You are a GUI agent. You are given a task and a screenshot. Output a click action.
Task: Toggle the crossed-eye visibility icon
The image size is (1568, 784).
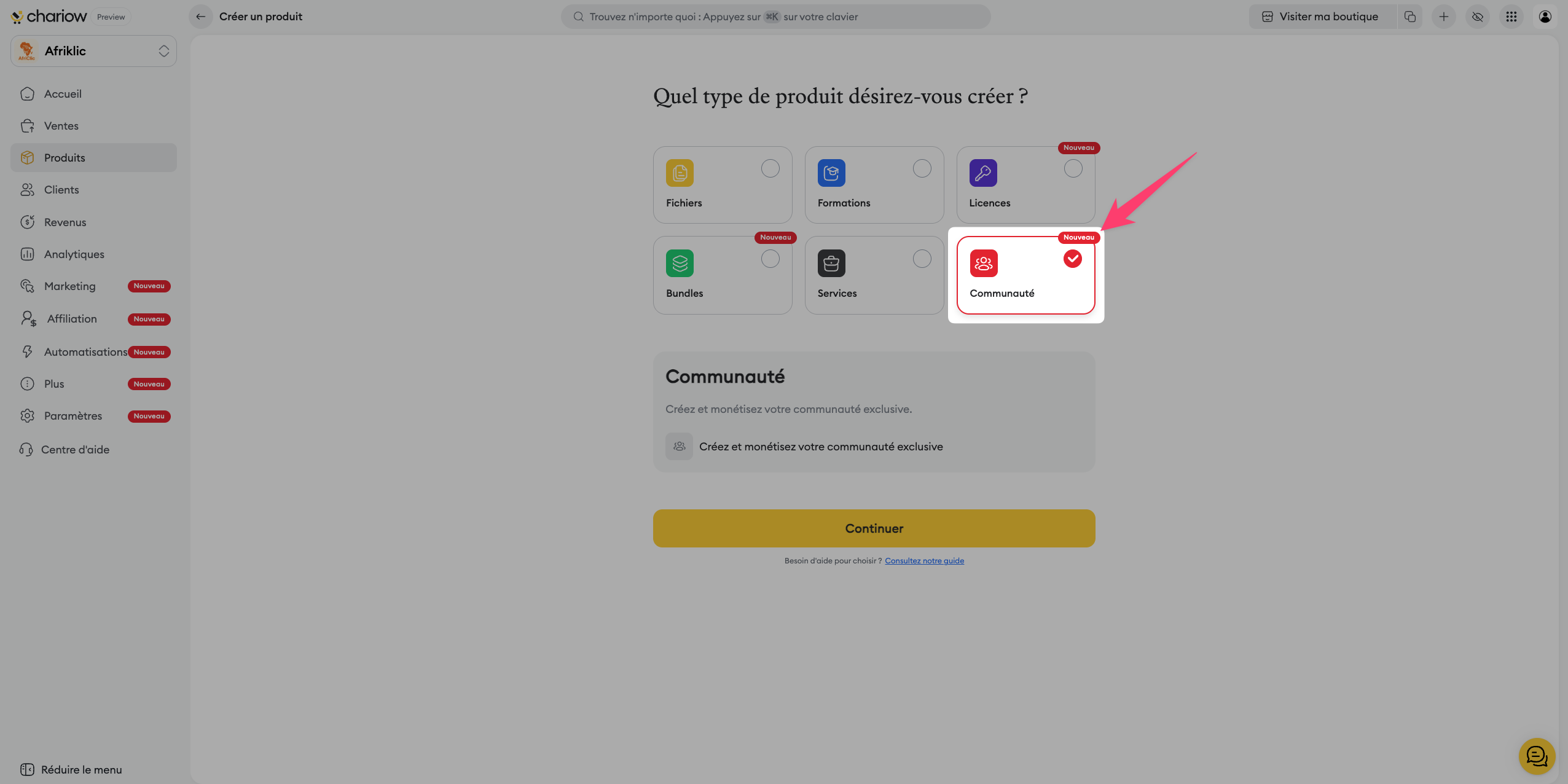[1478, 17]
